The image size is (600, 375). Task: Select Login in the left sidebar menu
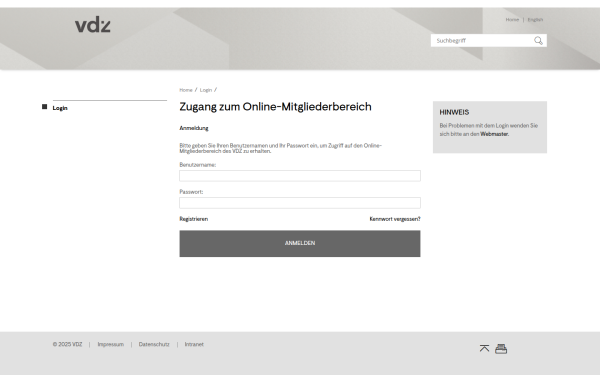tap(60, 108)
